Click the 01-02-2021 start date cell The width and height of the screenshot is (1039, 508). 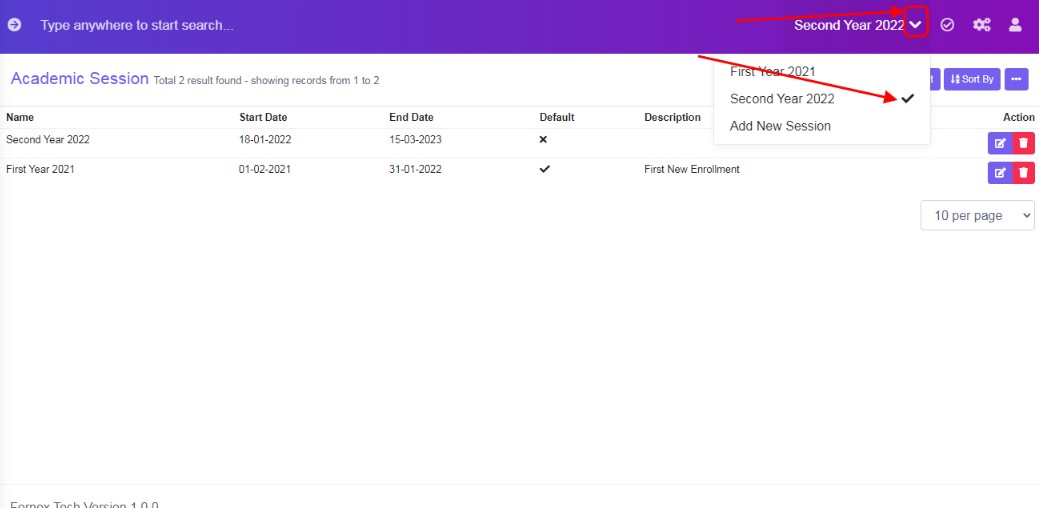(264, 169)
